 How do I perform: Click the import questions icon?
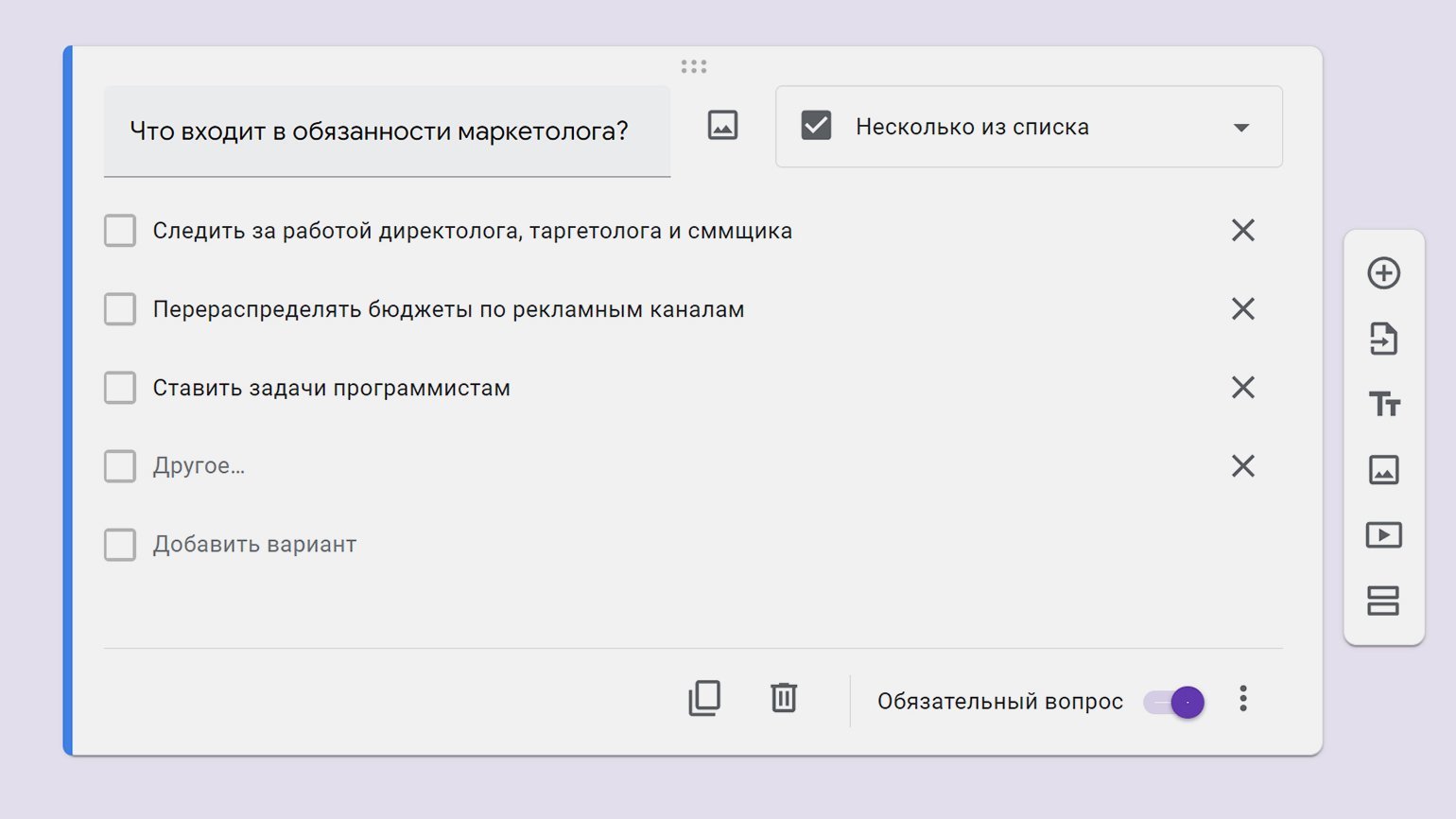point(1383,339)
